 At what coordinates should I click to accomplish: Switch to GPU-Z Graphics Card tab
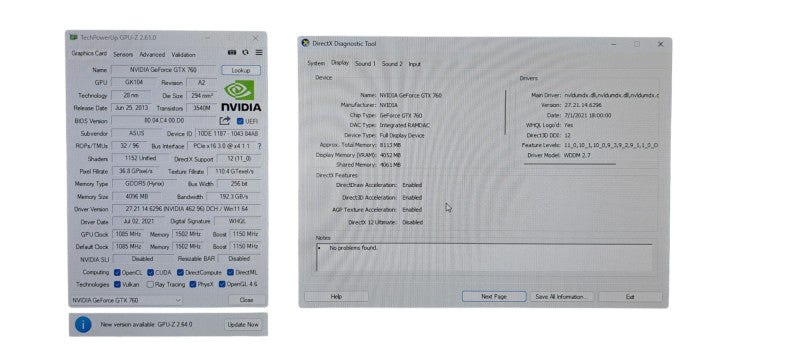coord(89,53)
